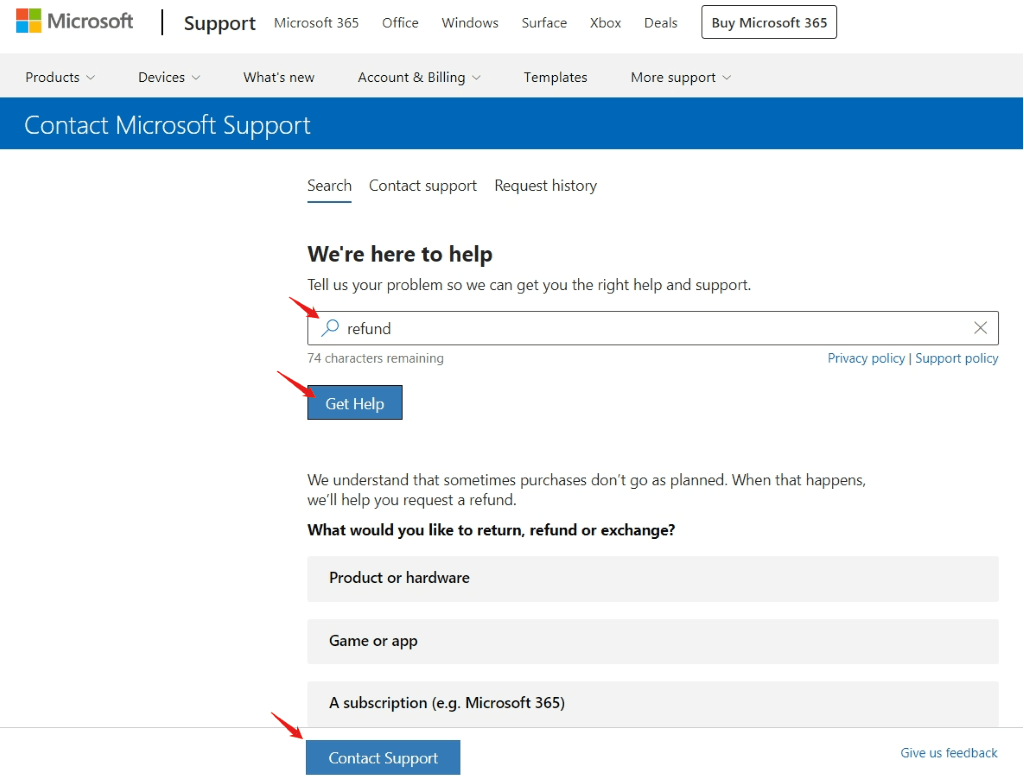This screenshot has height=780, width=1024.
Task: Expand the More support dropdown
Action: click(x=680, y=77)
